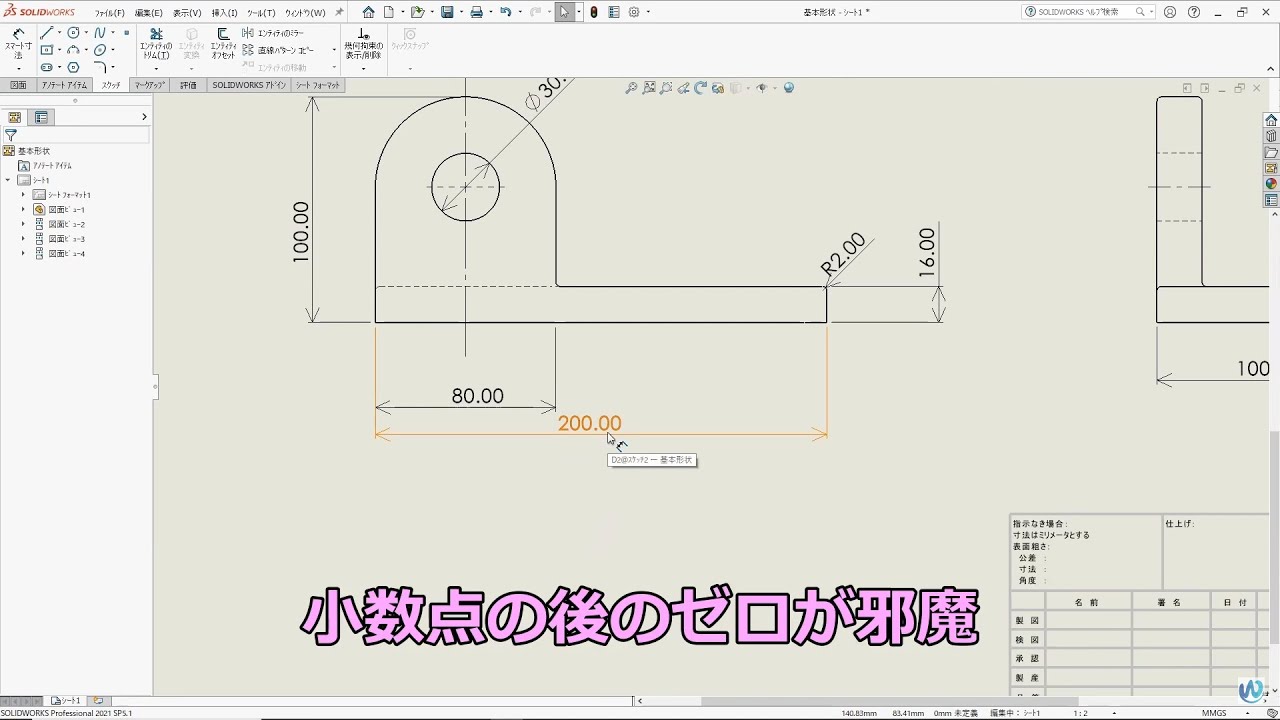
Task: Open the ウィンドウ(W) menu
Action: 305,13
